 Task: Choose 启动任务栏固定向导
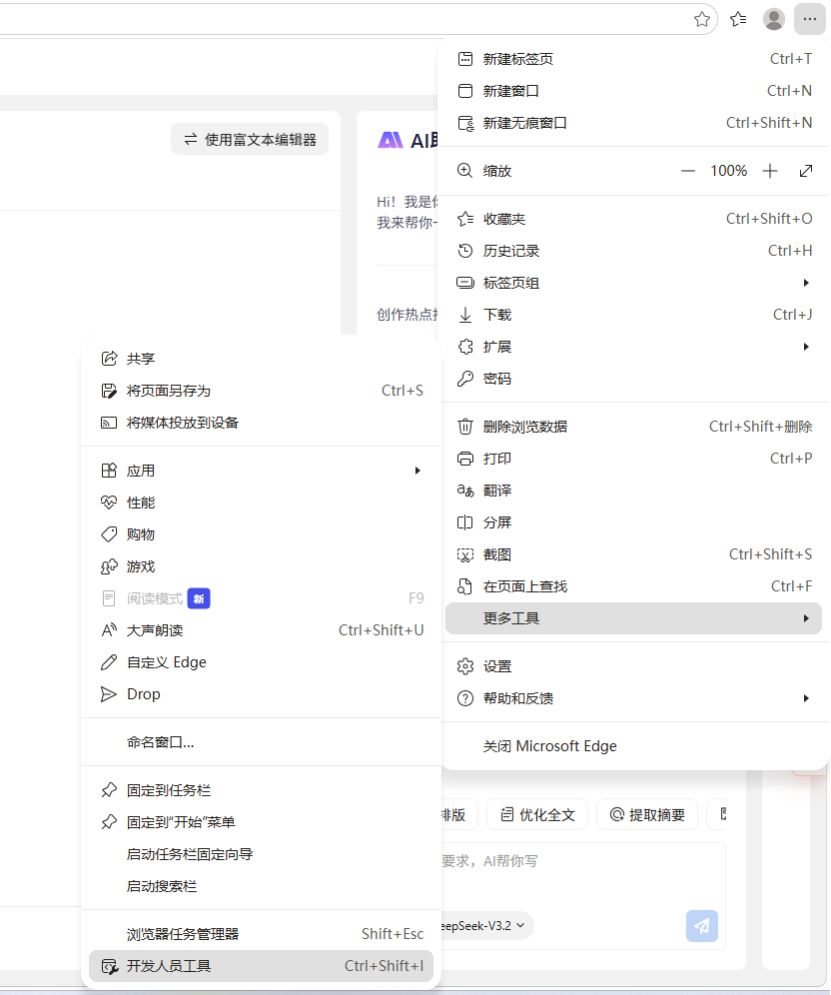261,854
